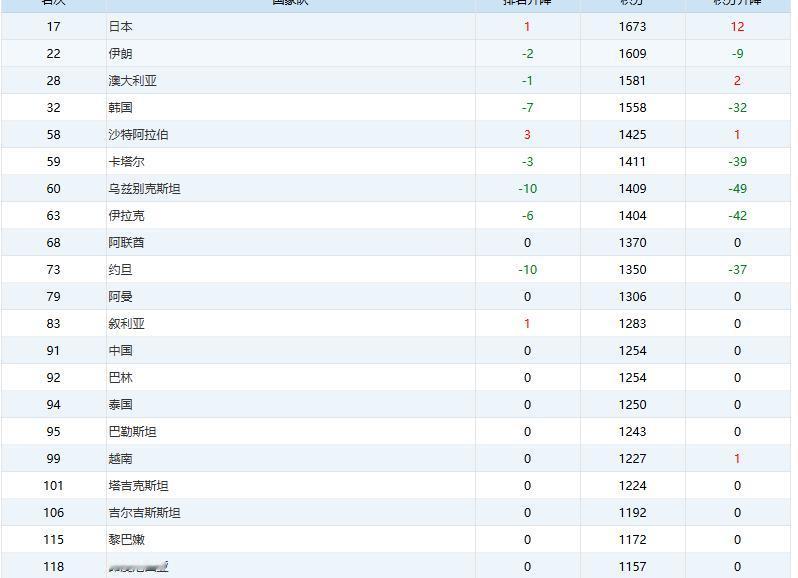This screenshot has height=578, width=798.
Task: Select points value 1157 in last row
Action: pyautogui.click(x=633, y=567)
